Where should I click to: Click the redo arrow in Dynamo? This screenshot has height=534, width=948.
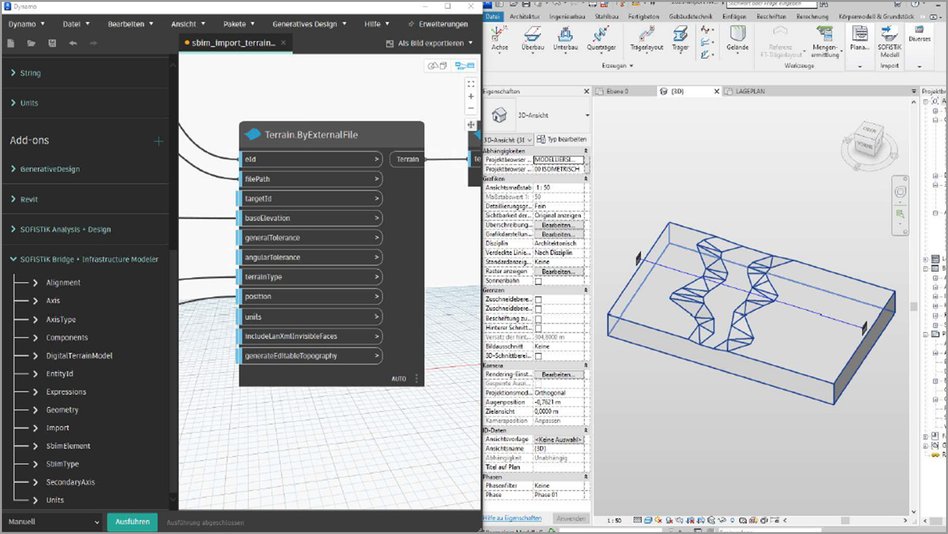coord(93,44)
